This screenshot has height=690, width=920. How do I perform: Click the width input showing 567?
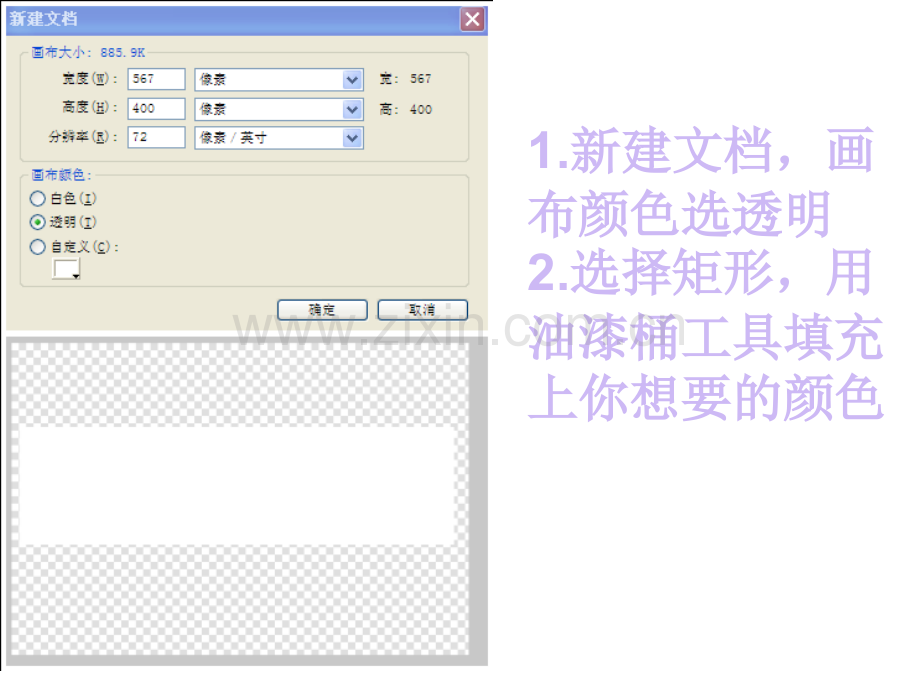point(155,79)
